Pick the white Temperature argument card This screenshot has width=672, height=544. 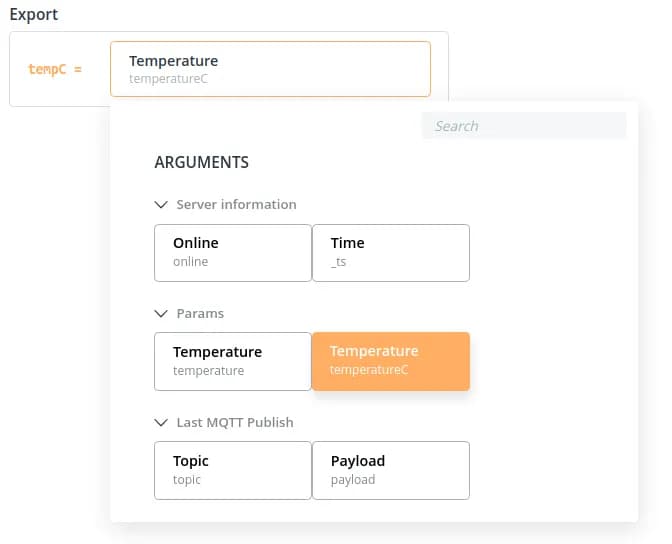(233, 361)
